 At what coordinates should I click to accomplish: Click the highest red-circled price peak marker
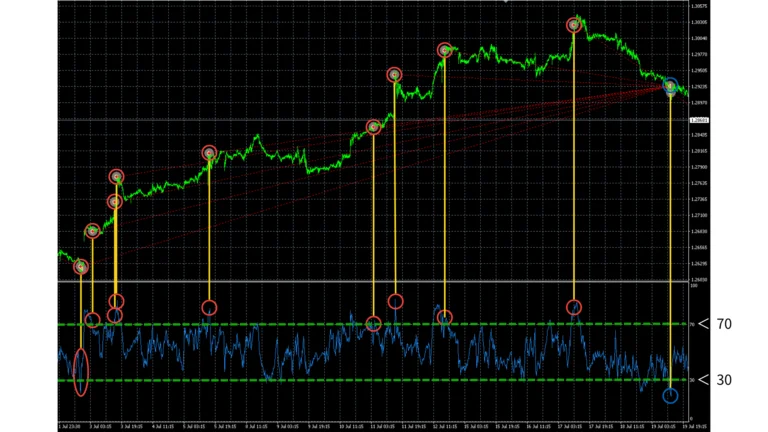[x=574, y=25]
